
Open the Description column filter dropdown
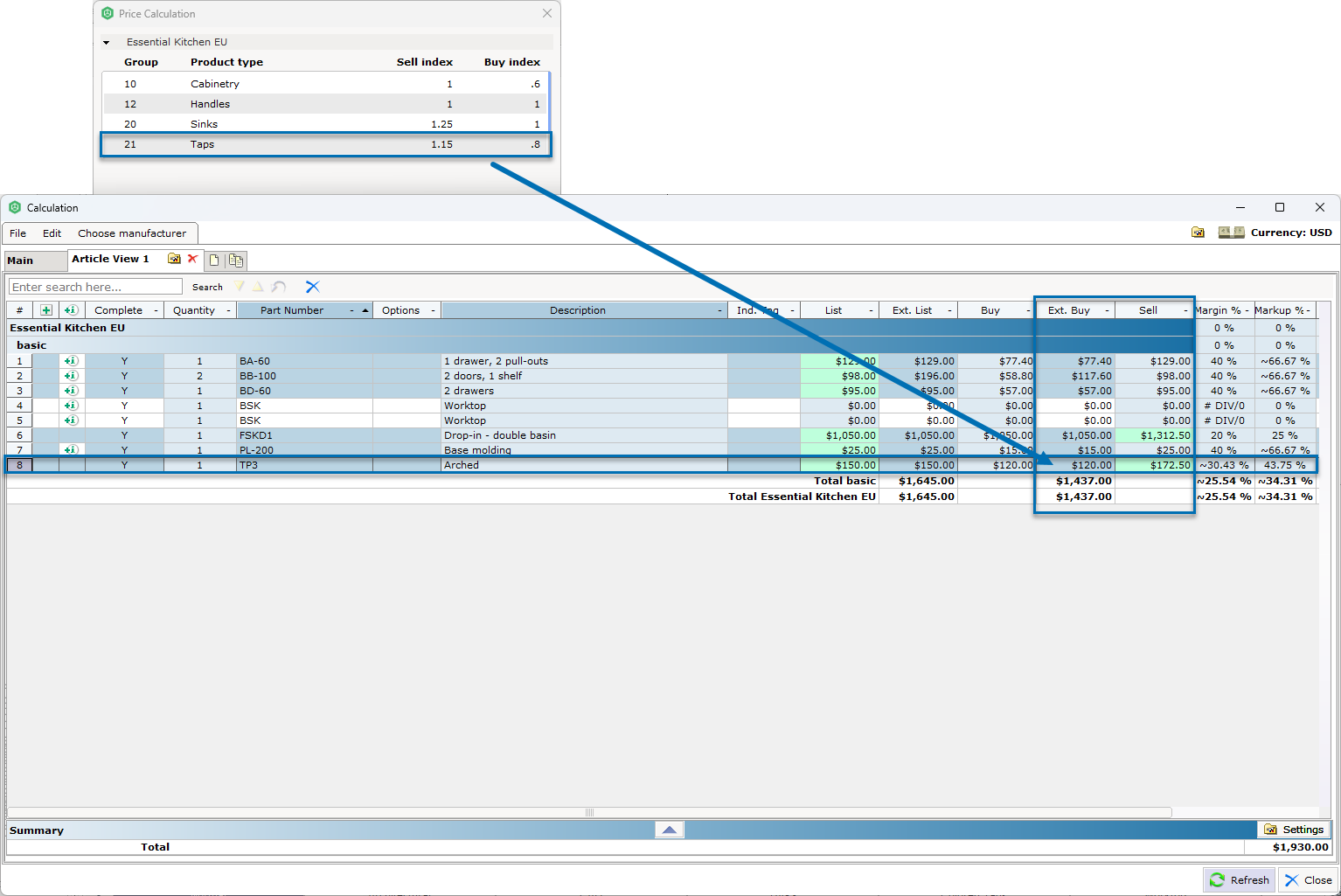pos(719,309)
